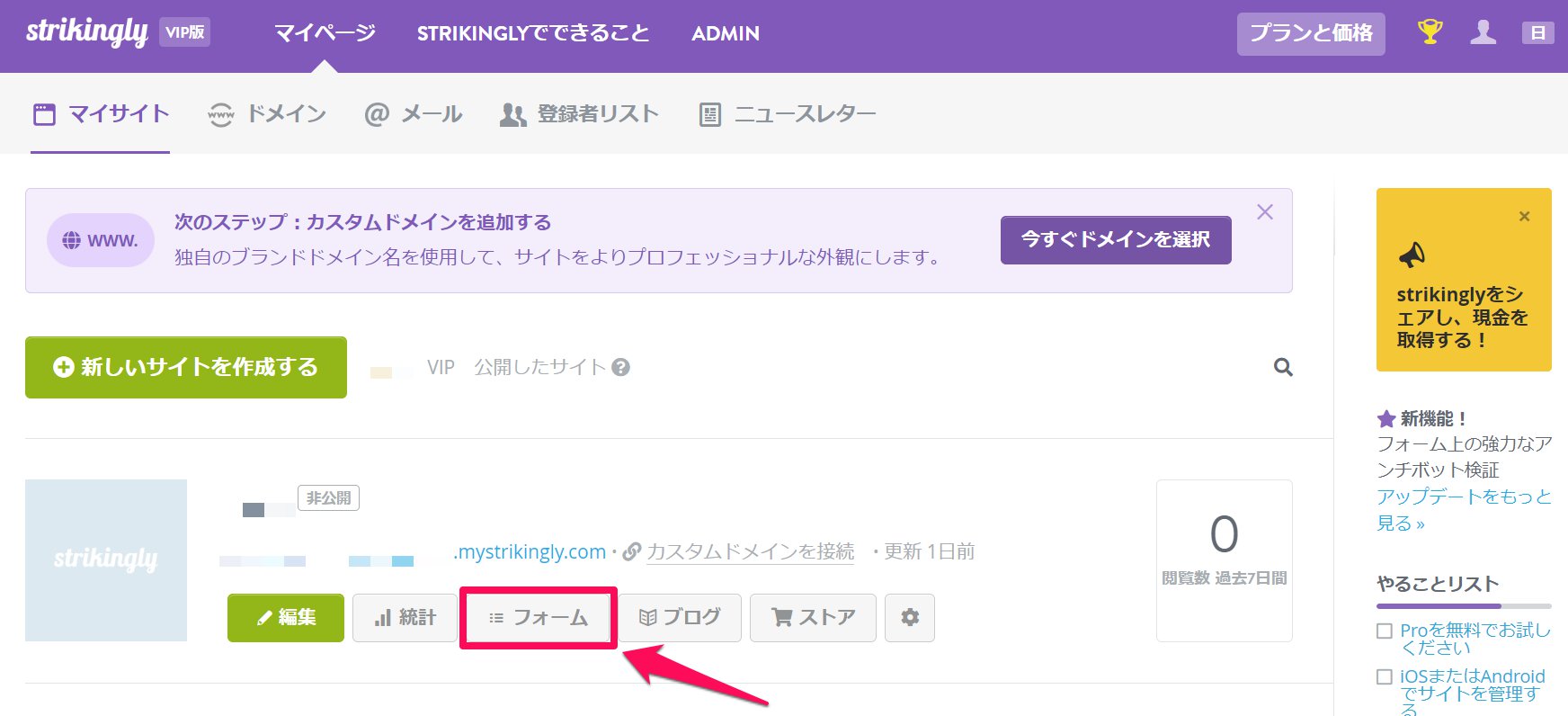Screen dimensions: 1568x716
Task: Open the ブログ button
Action: 680,618
